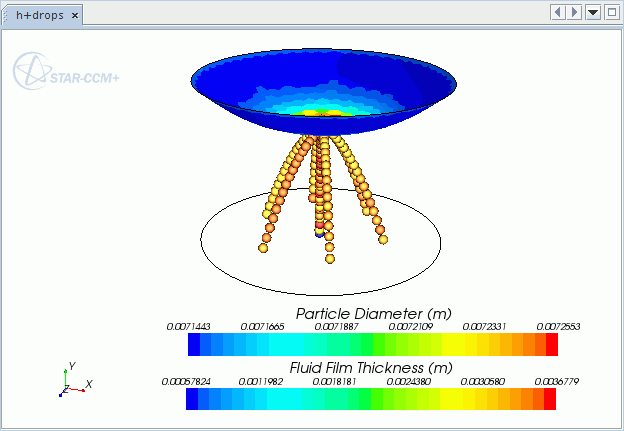Maximize the scene window panel
This screenshot has width=624, height=431.
coord(611,12)
